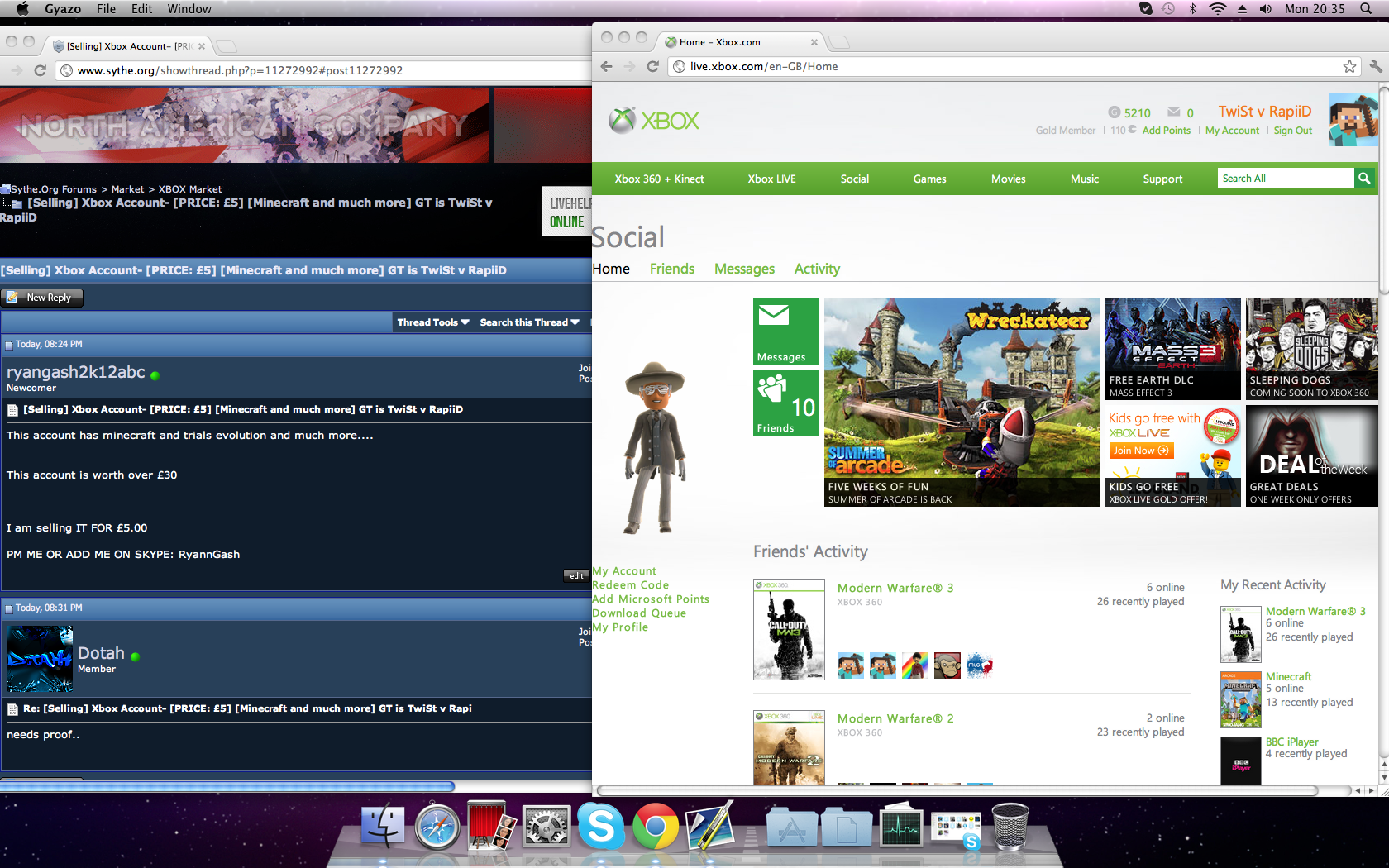Click the Xbox page vertical scrollbar
This screenshot has height=868, width=1389.
pos(1384,190)
